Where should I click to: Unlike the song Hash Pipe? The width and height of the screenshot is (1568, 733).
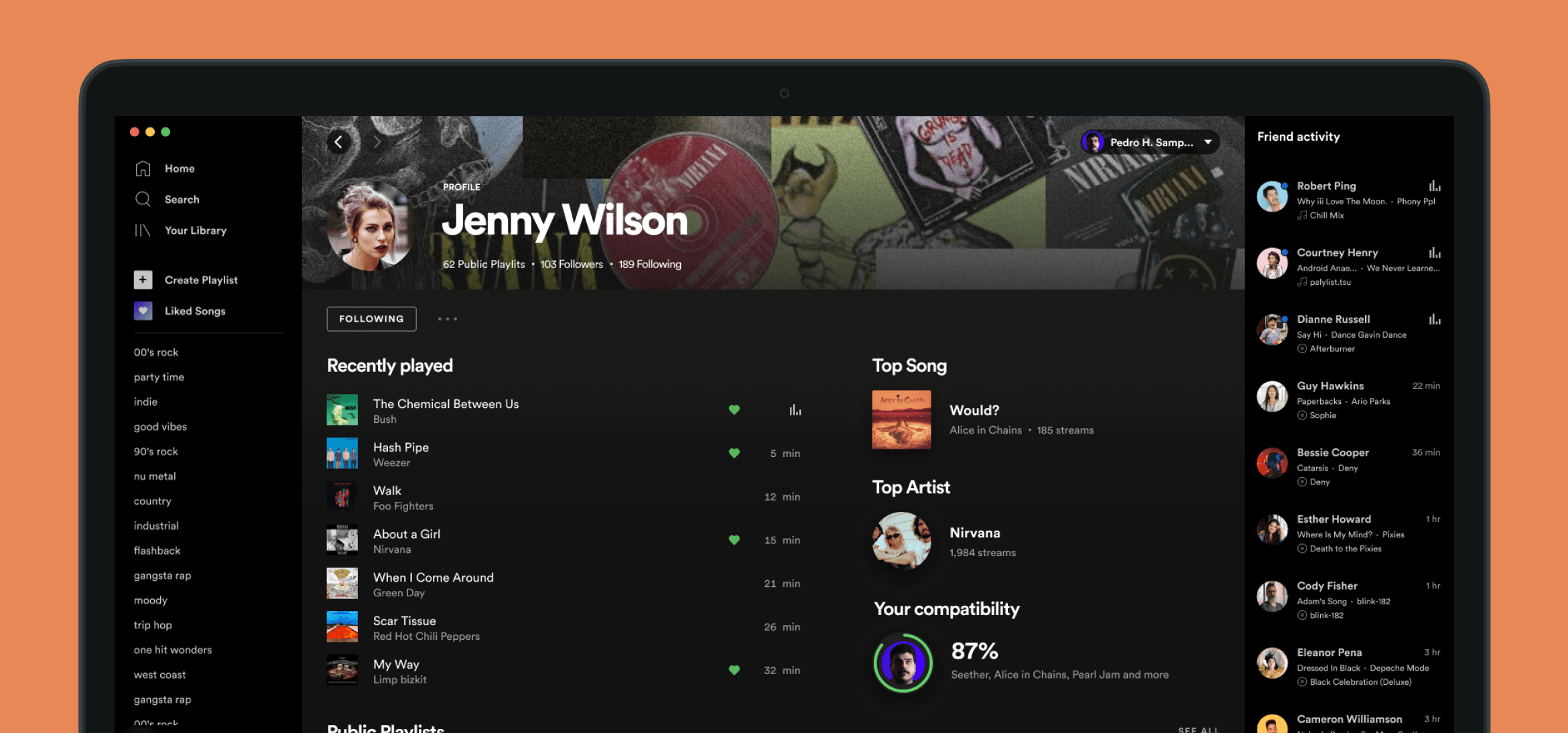click(x=734, y=453)
